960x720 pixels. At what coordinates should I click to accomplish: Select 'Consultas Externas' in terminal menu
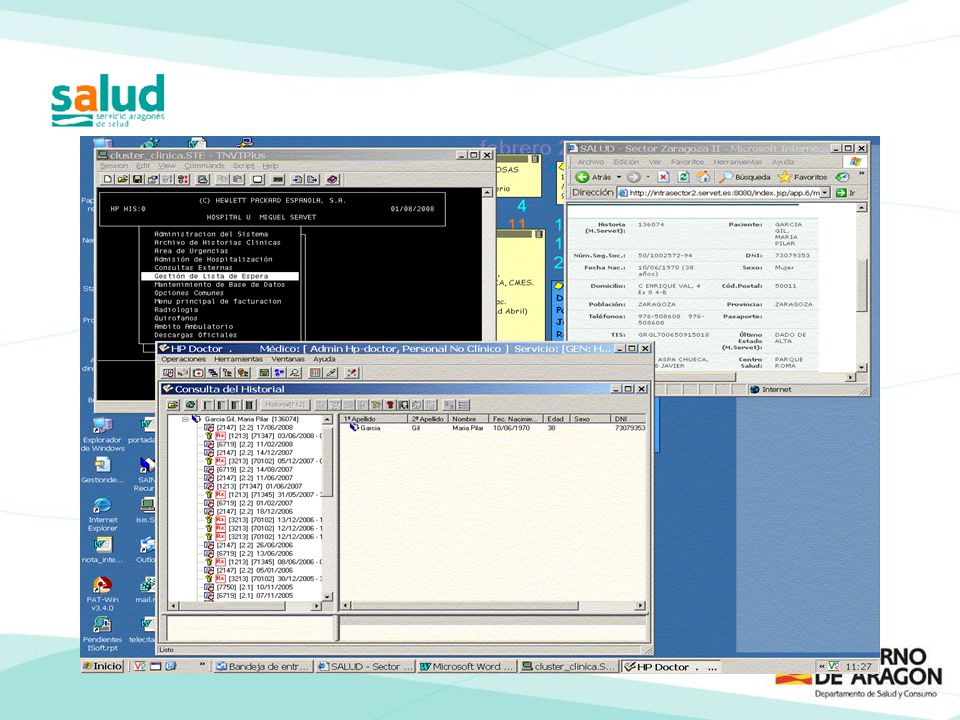click(193, 268)
